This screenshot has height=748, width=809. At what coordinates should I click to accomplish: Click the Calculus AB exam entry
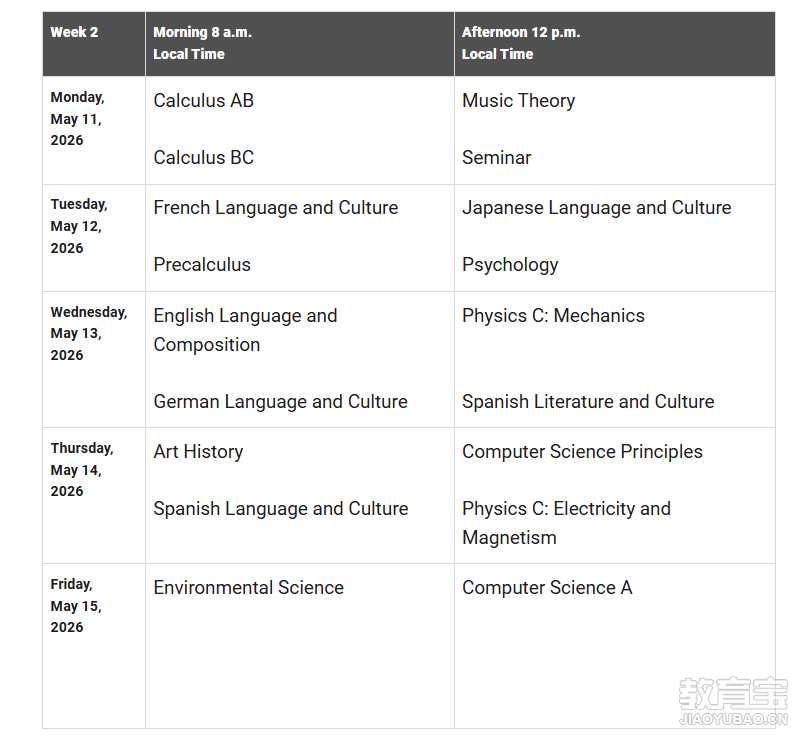(x=203, y=101)
